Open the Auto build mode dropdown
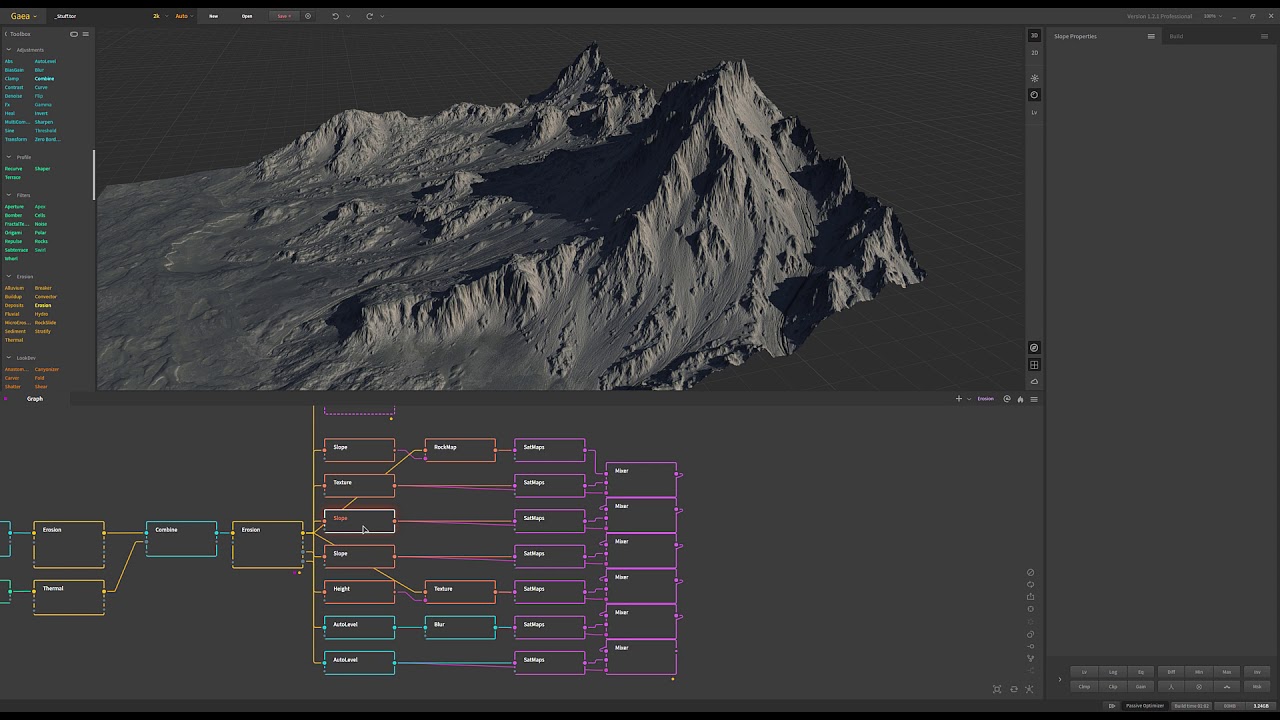This screenshot has height=720, width=1280. tap(183, 16)
